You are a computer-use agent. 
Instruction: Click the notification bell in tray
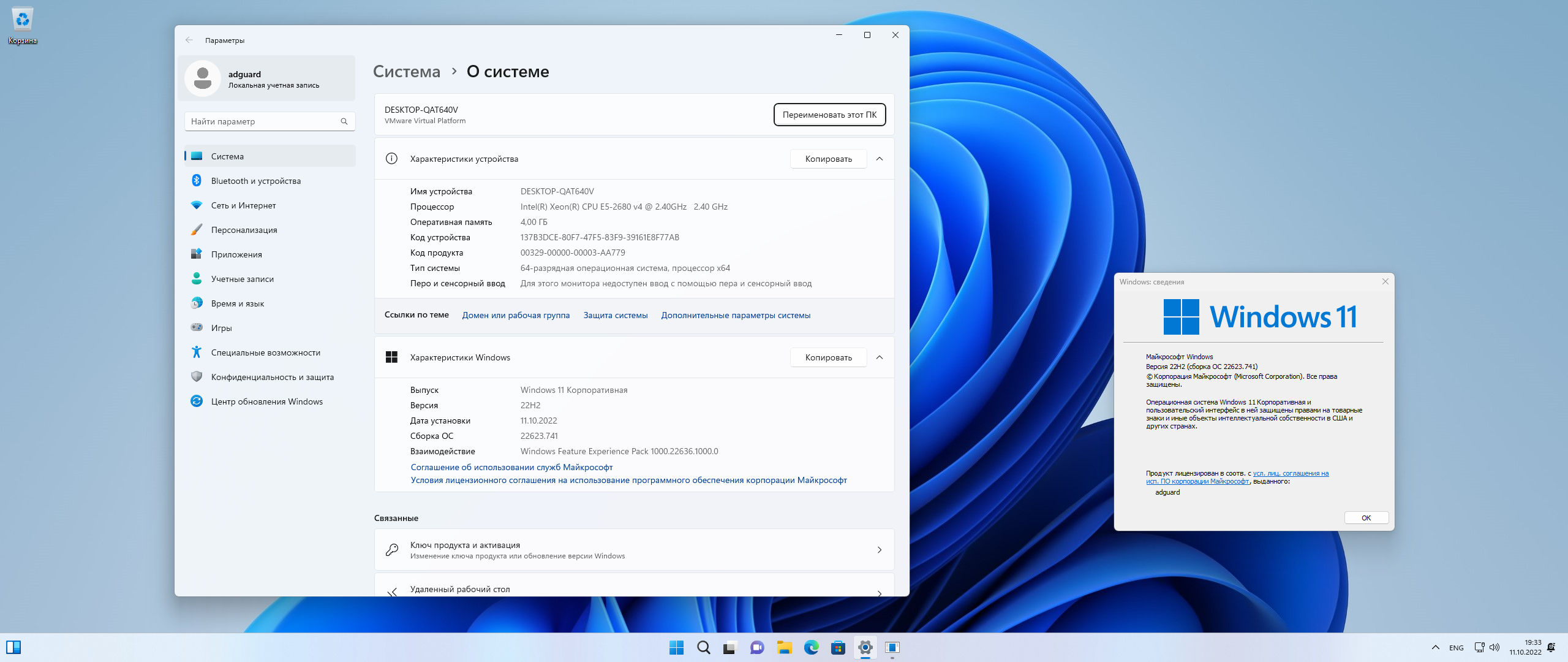[x=1551, y=647]
